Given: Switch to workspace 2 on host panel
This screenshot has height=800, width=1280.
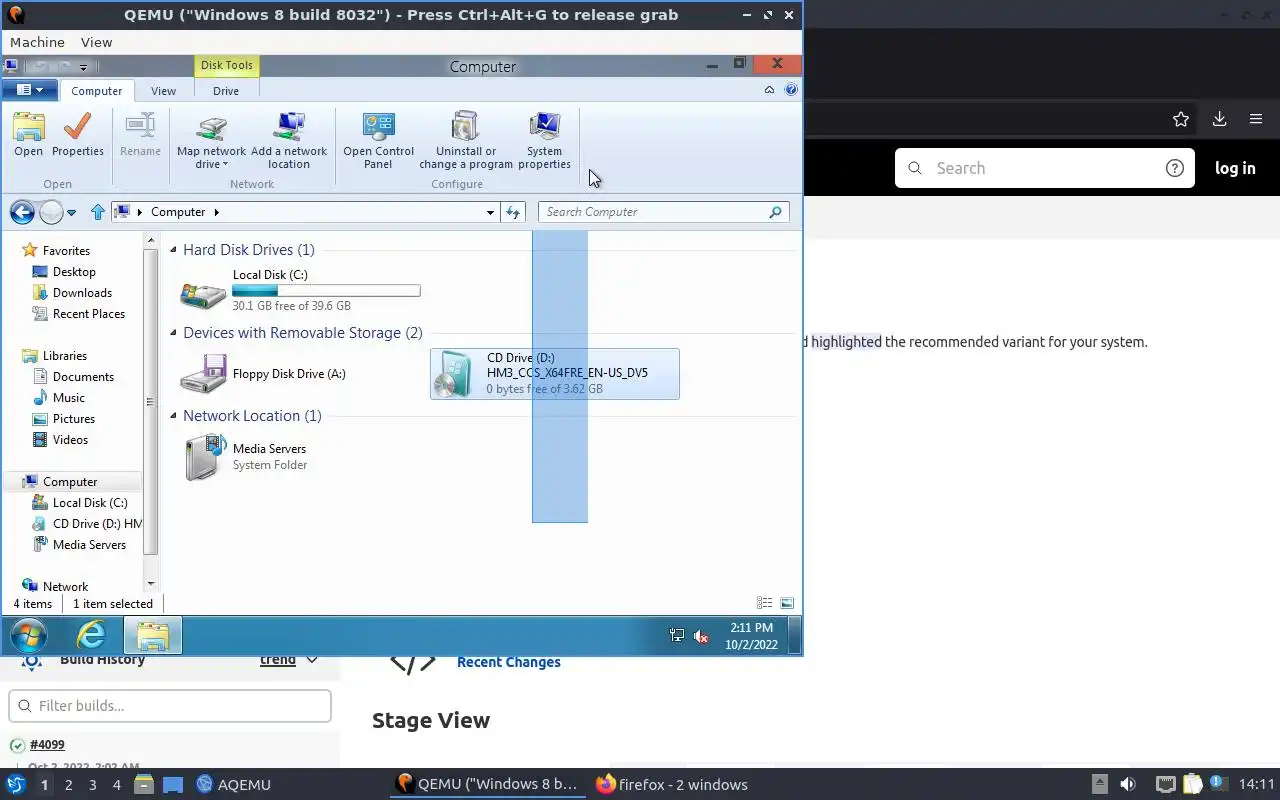Looking at the screenshot, I should pyautogui.click(x=68, y=785).
